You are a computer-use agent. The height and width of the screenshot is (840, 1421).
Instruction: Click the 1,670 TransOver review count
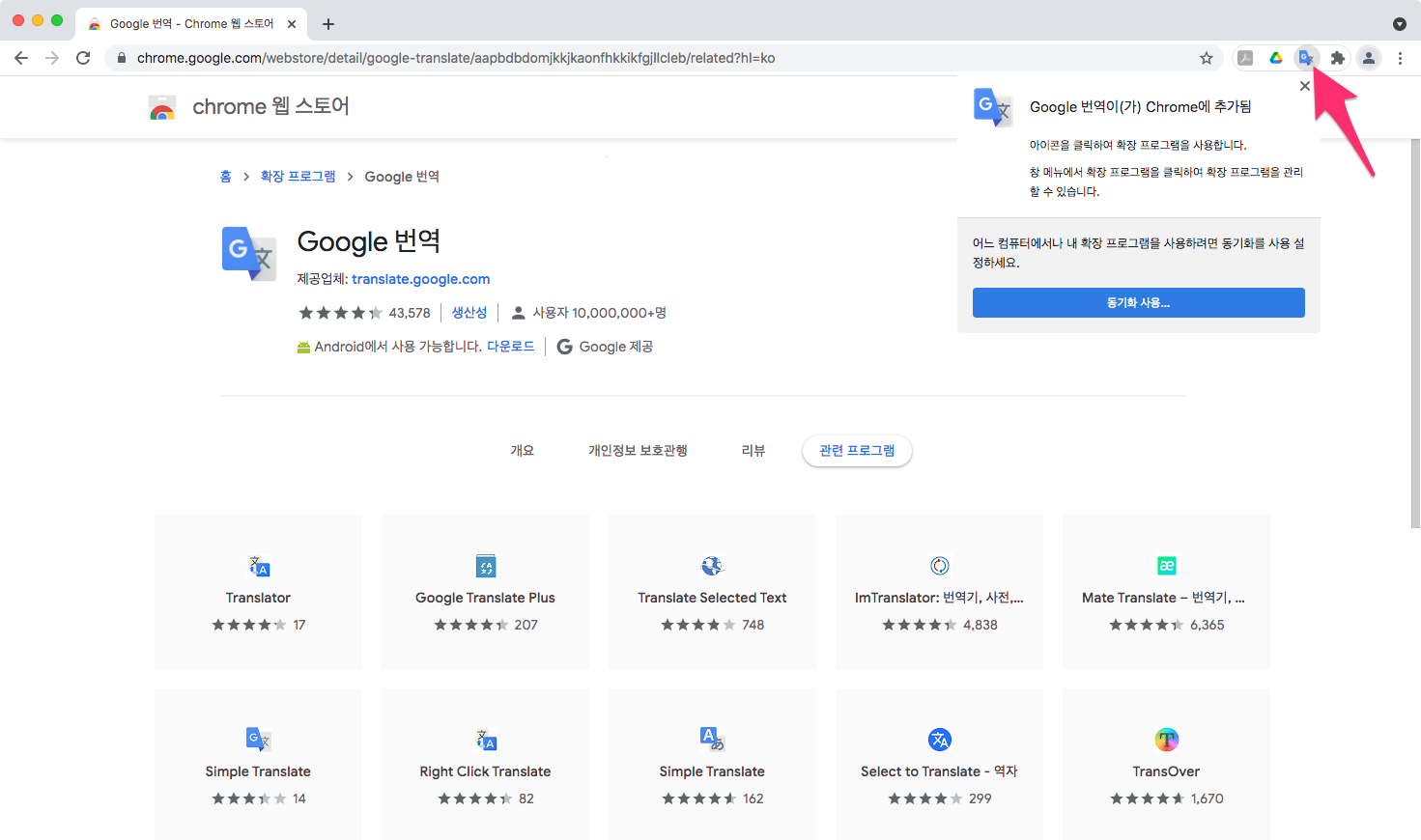1208,798
